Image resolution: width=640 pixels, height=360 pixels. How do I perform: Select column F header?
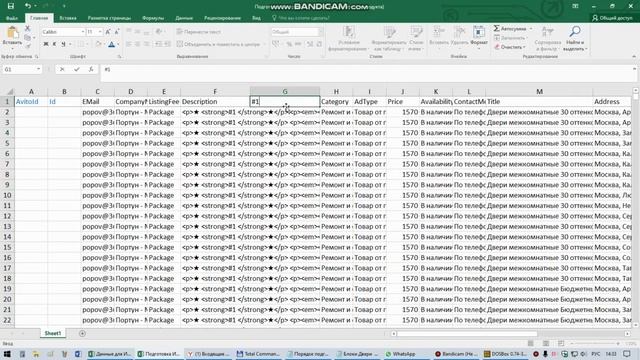215,91
